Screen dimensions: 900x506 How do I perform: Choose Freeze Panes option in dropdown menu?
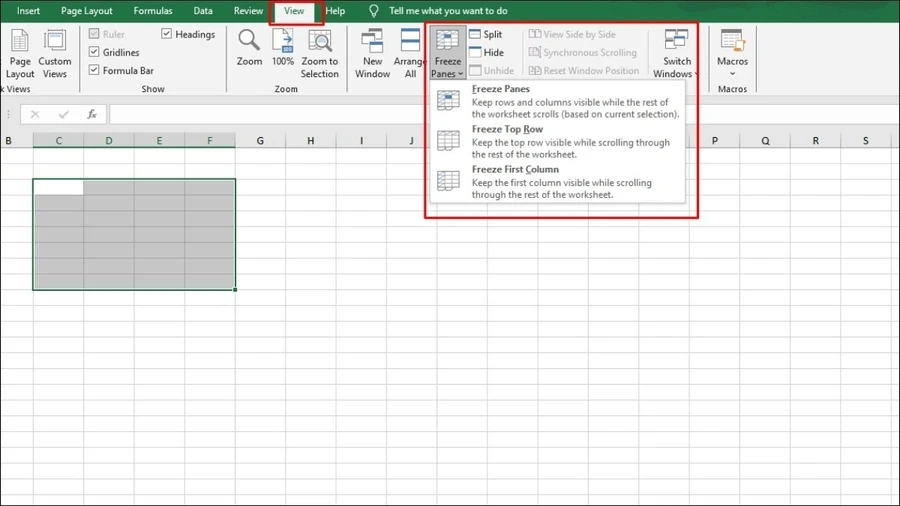[x=557, y=102]
